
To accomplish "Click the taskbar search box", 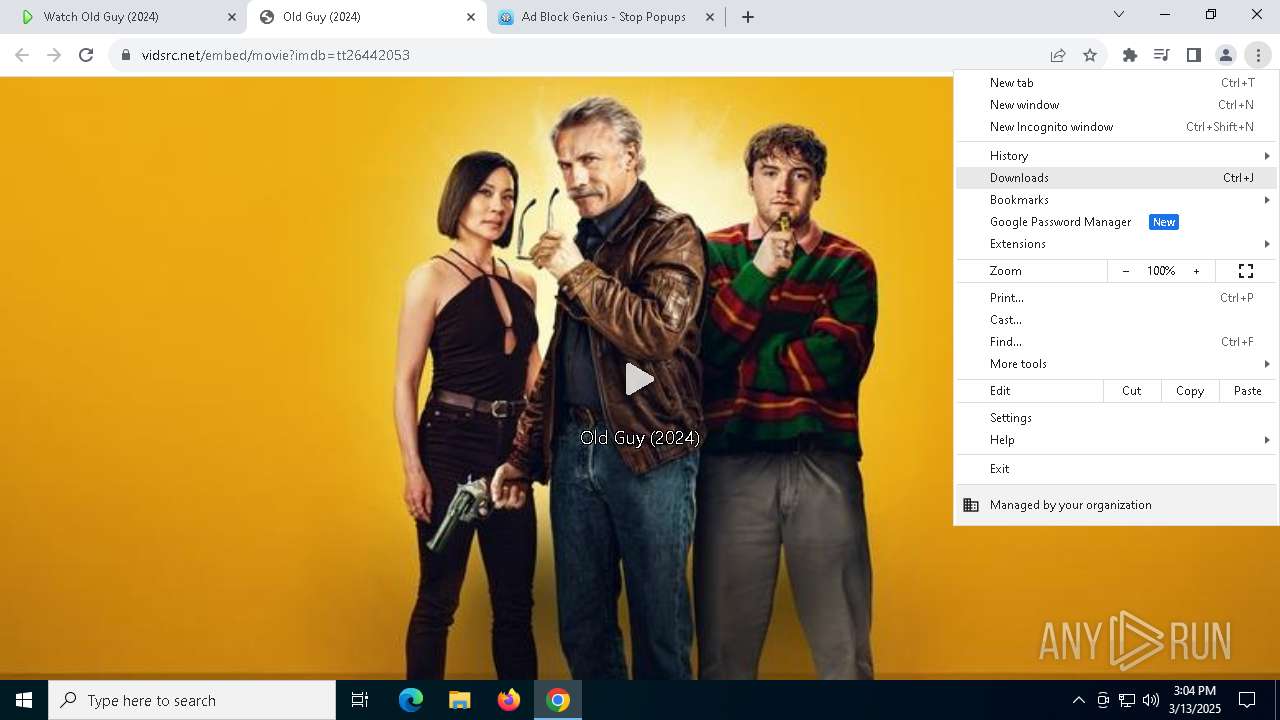I will pos(192,700).
